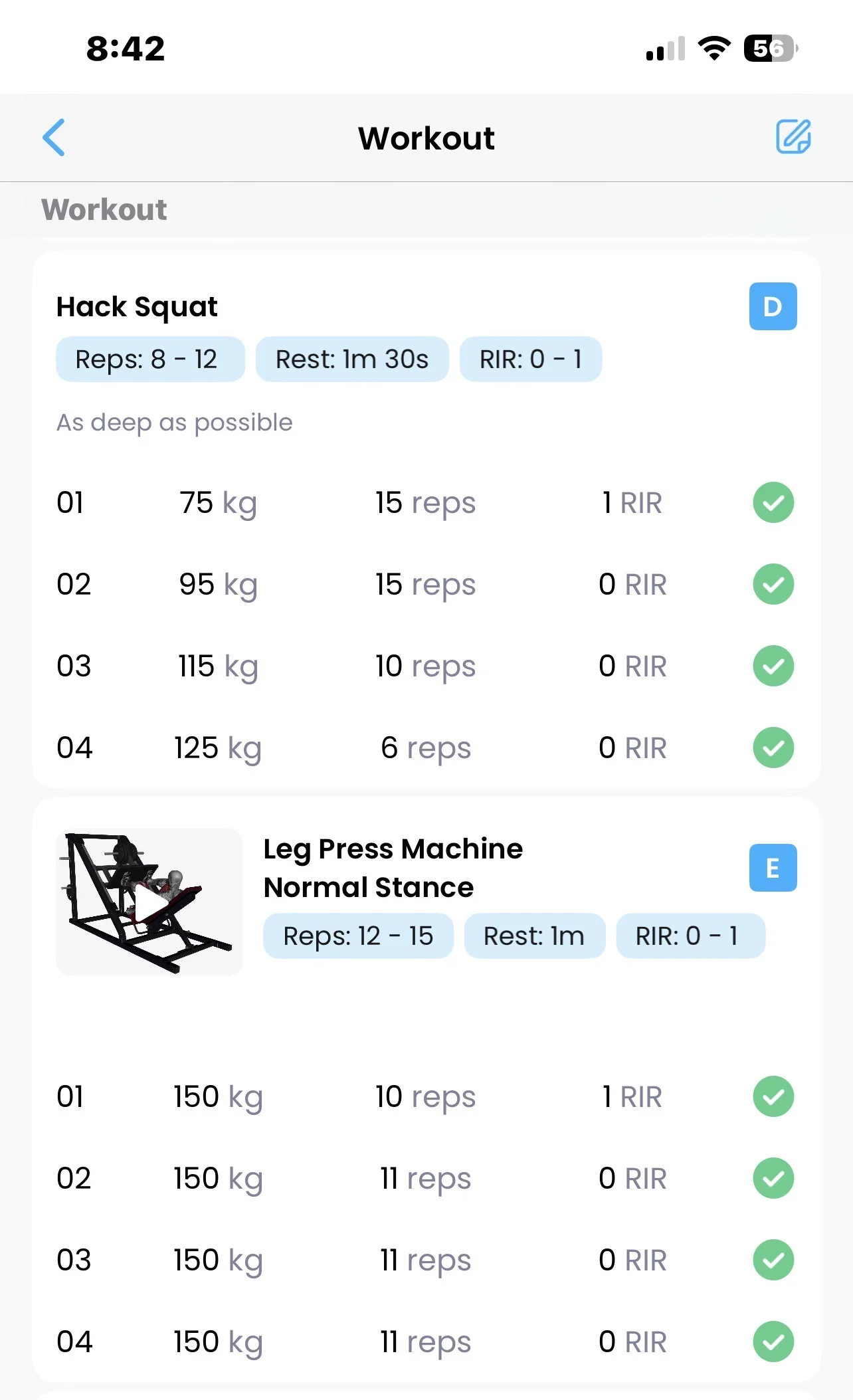853x1400 pixels.
Task: Tap the blue D badge on Hack Squat
Action: coord(773,306)
